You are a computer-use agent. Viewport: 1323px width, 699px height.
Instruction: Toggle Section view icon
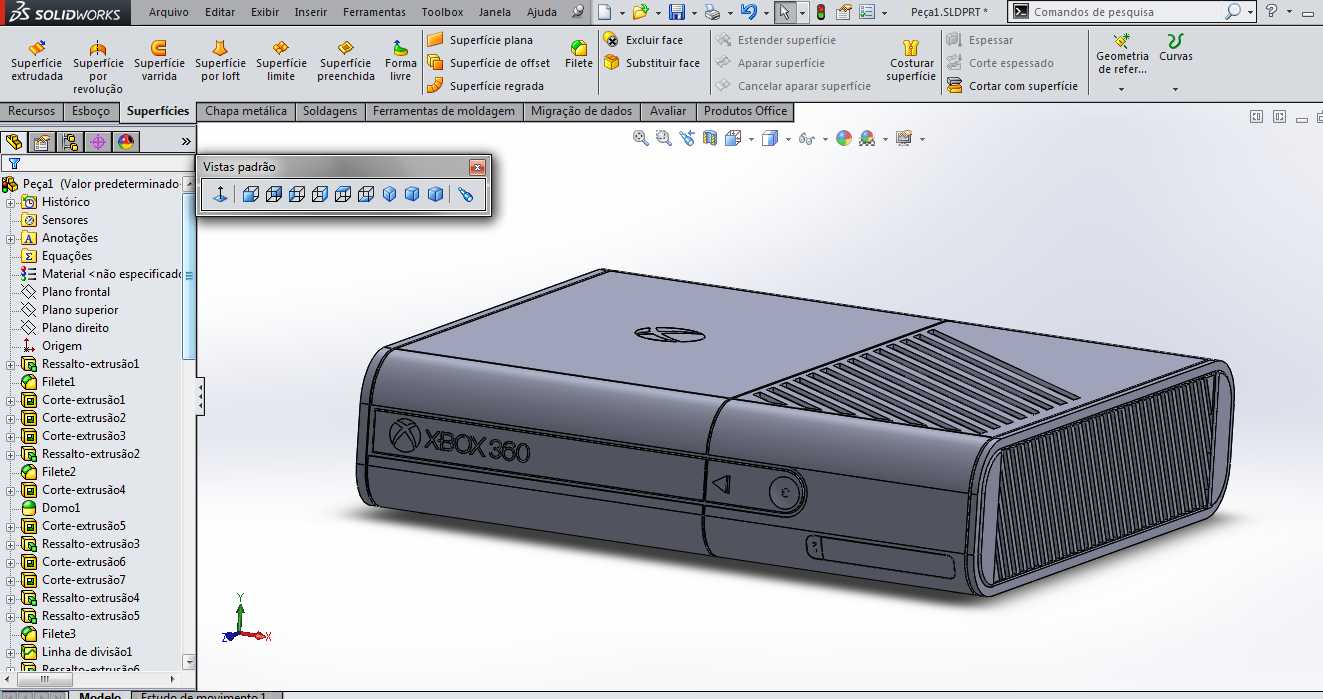[x=710, y=138]
